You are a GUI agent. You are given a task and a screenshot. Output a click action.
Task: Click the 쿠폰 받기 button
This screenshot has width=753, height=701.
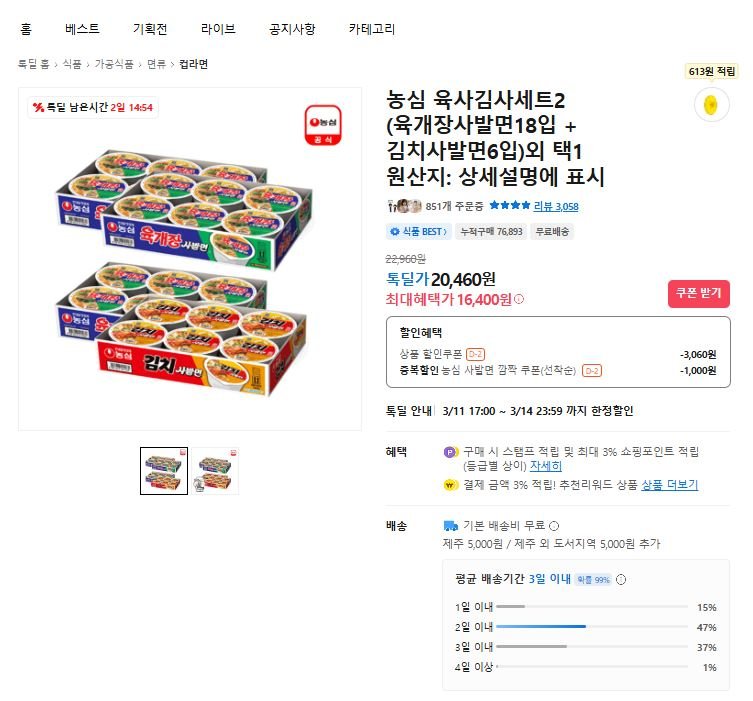coord(698,293)
